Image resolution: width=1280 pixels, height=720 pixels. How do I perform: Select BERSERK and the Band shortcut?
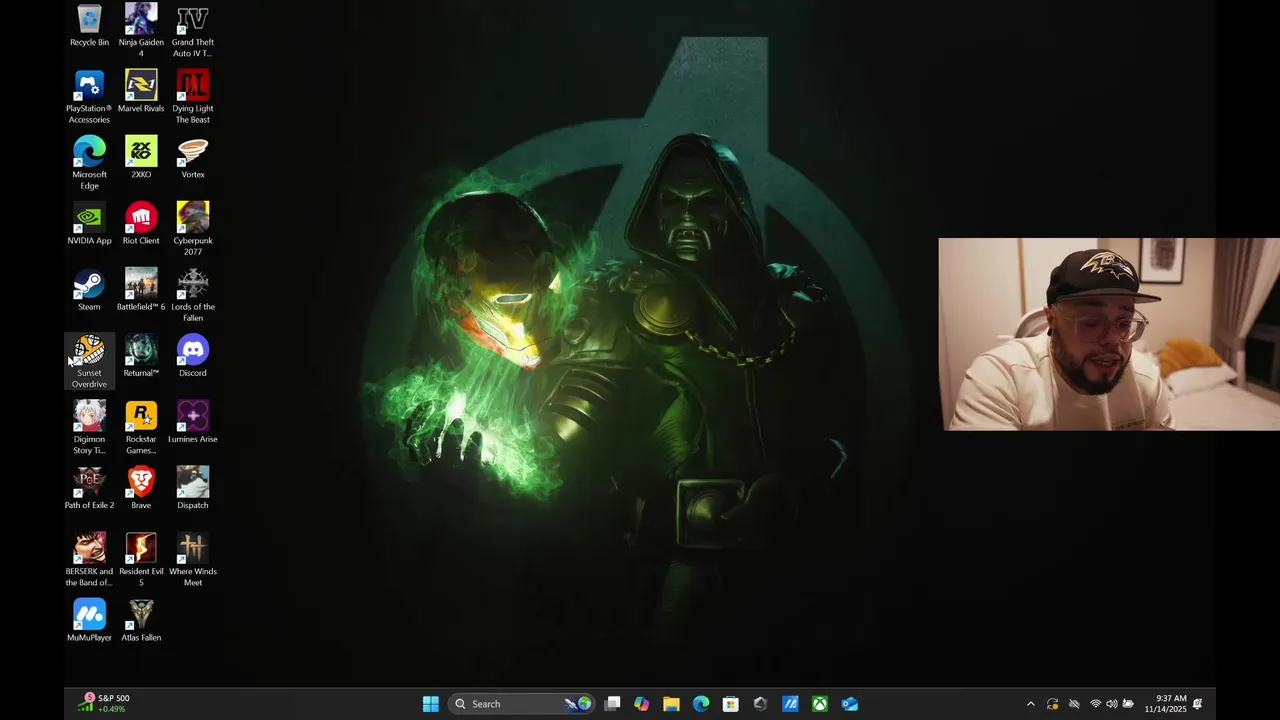(89, 560)
